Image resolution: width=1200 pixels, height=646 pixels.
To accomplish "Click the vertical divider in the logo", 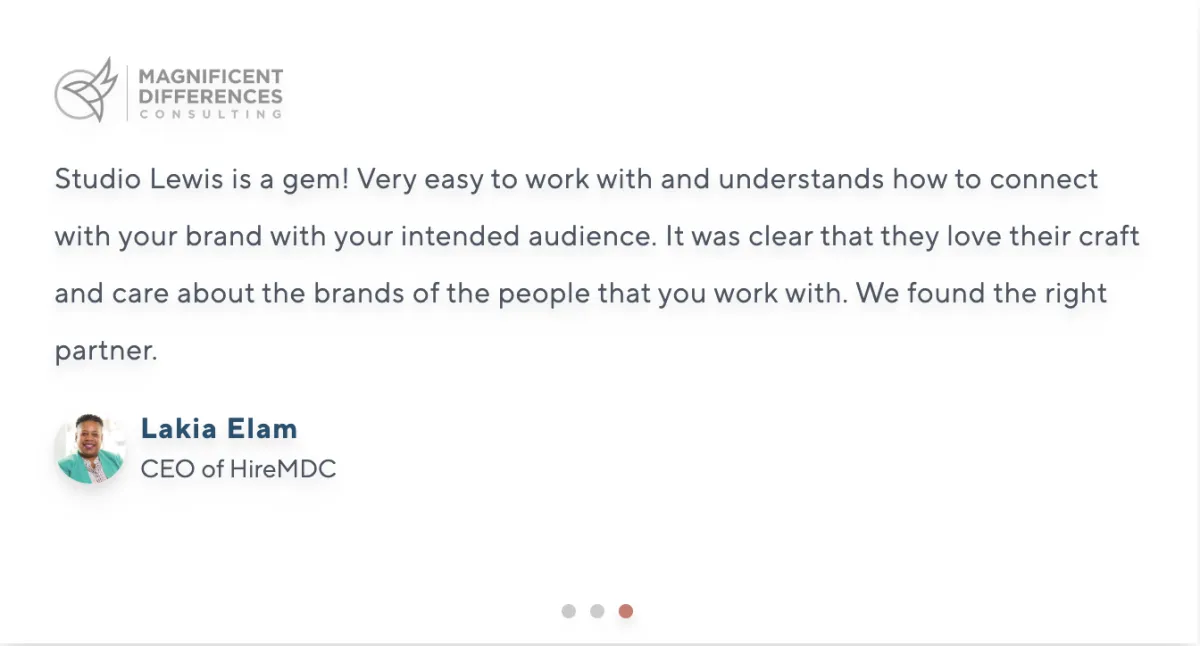I will (128, 93).
